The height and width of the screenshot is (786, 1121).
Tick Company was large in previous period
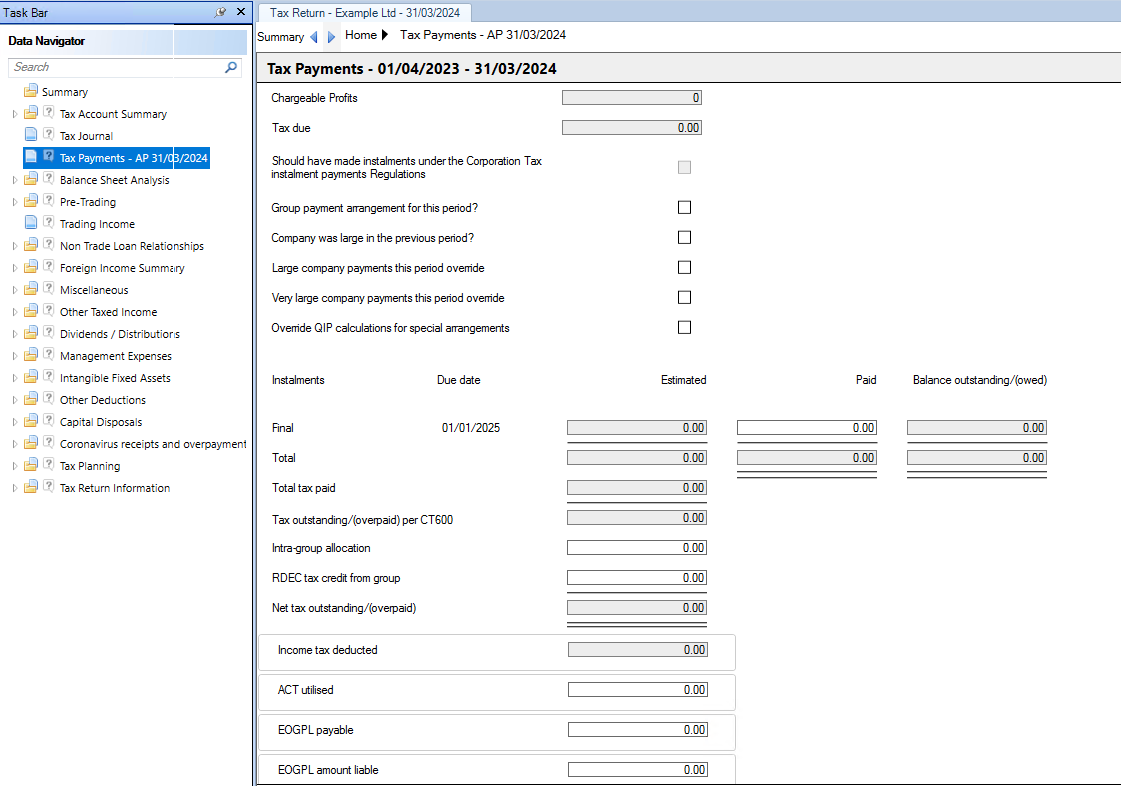(684, 237)
